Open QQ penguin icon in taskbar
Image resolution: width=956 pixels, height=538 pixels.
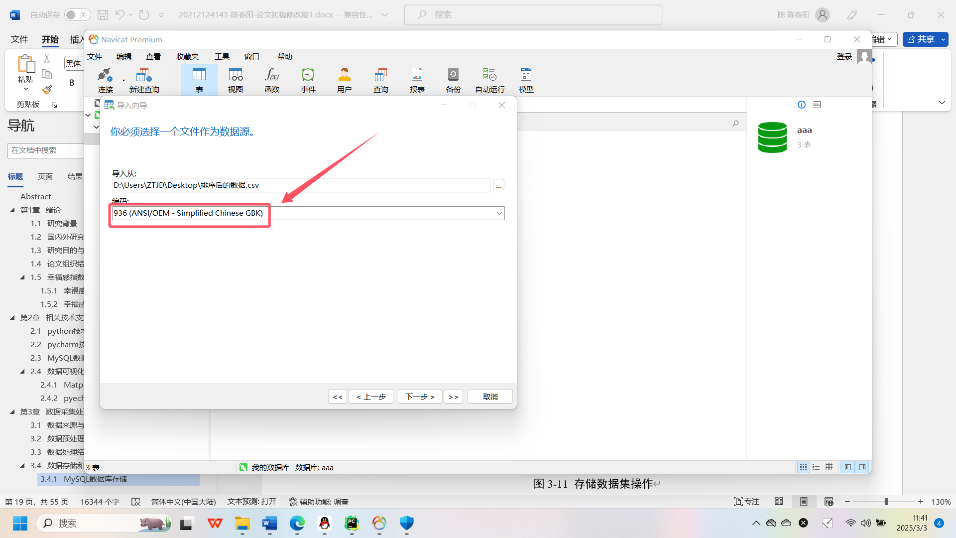click(324, 523)
